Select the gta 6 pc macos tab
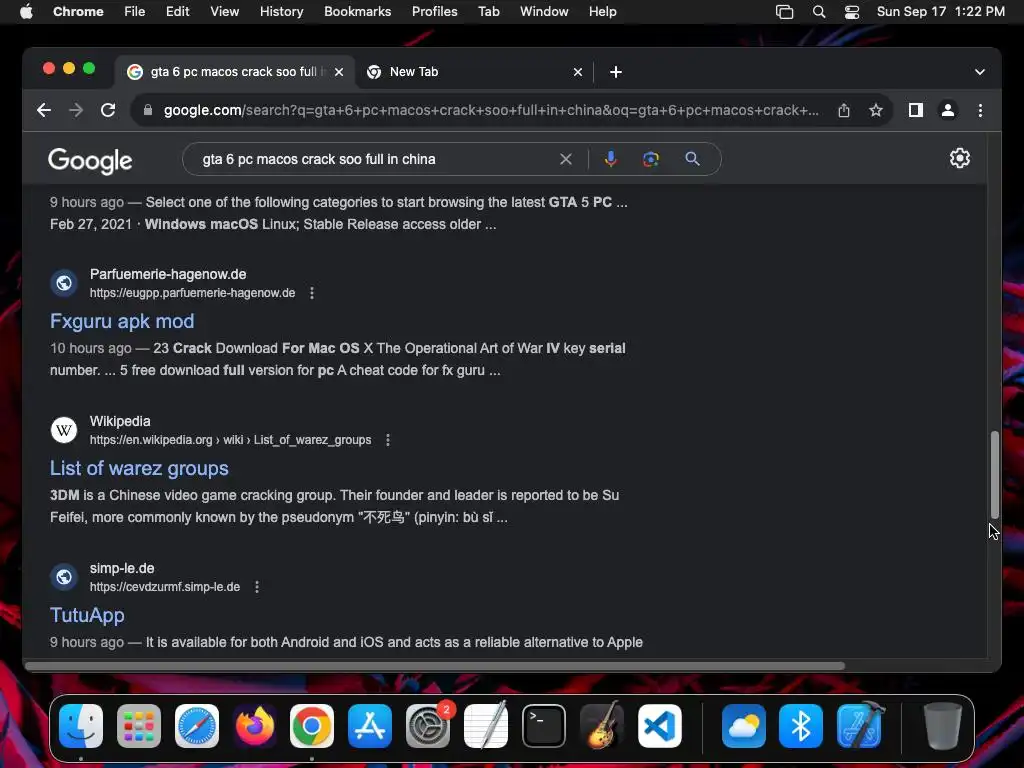 tap(236, 72)
